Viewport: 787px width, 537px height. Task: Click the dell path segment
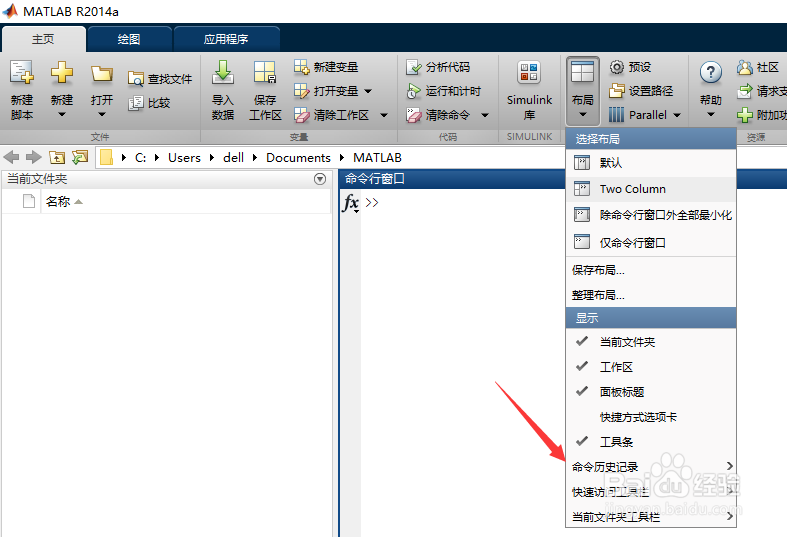pos(233,158)
